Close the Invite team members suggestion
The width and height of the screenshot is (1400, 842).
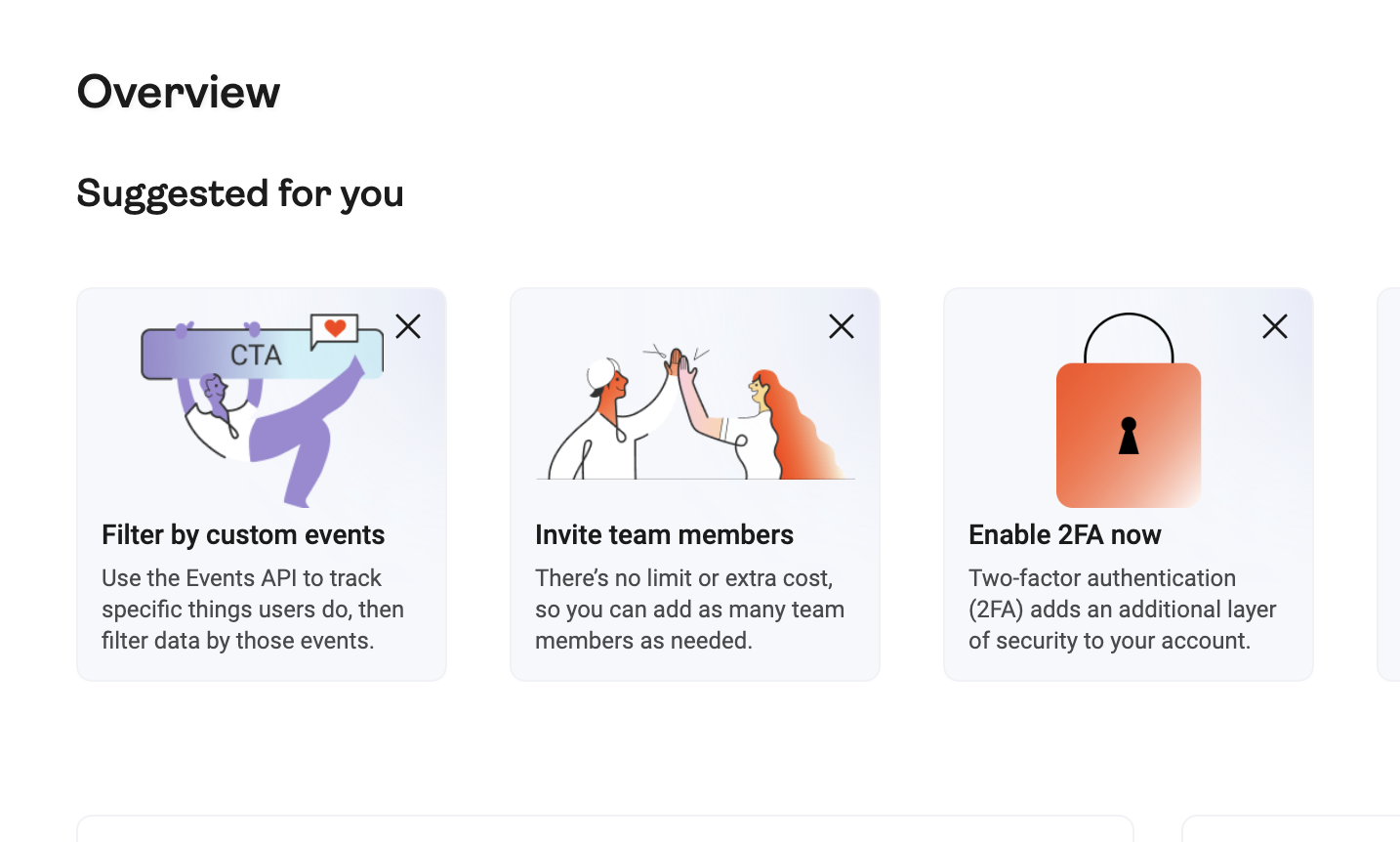(842, 326)
